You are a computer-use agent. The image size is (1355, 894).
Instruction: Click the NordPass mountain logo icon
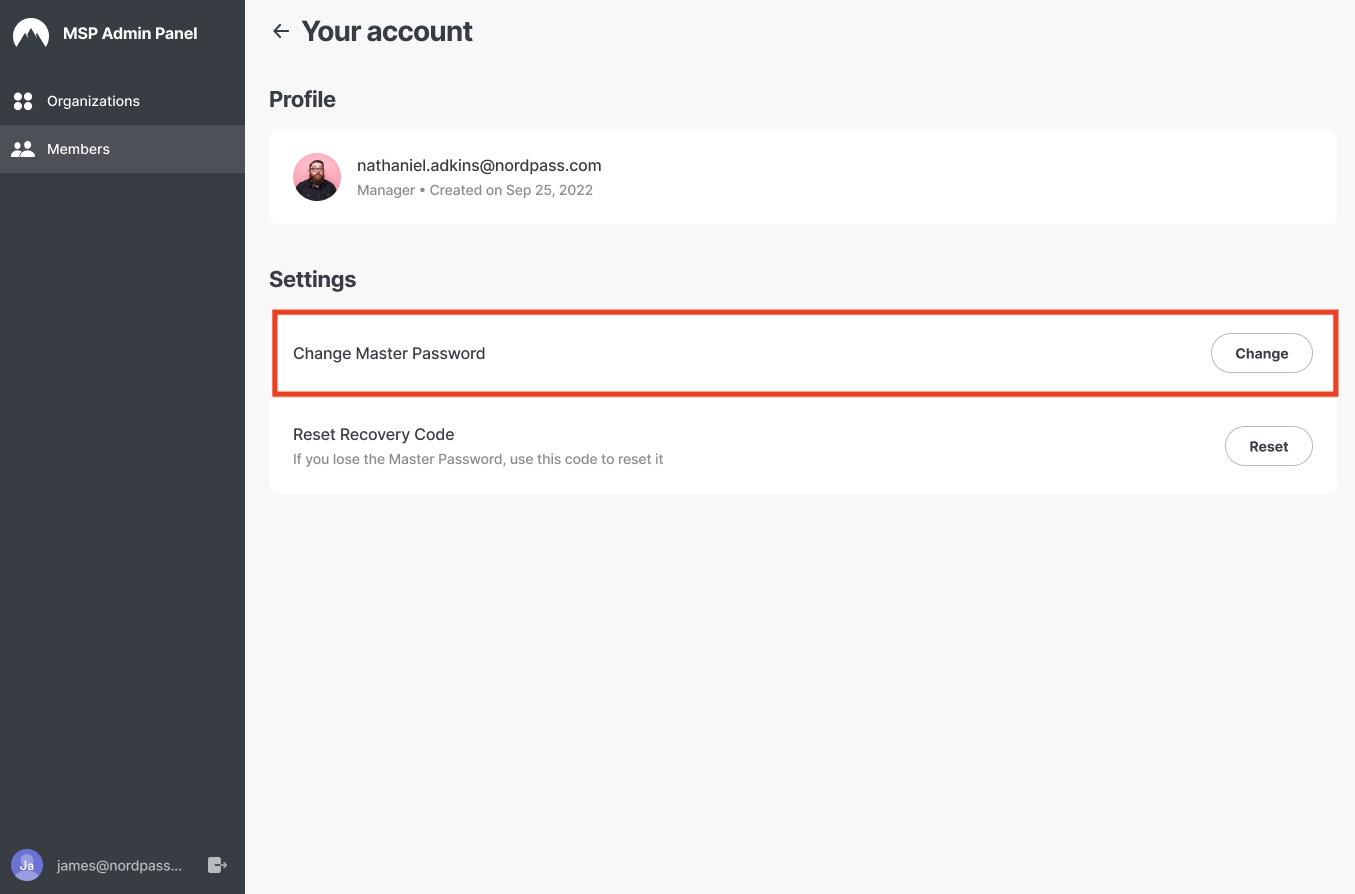pyautogui.click(x=31, y=33)
